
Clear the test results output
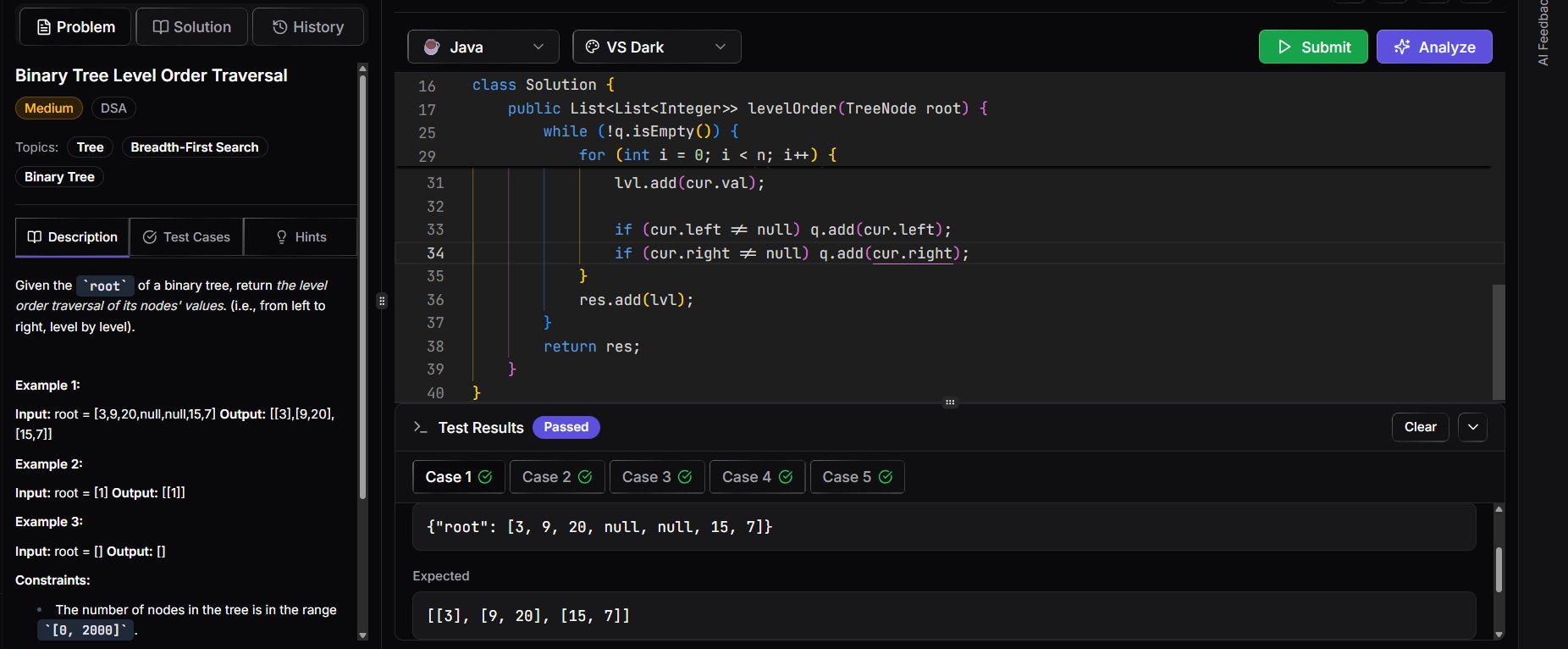tap(1420, 427)
